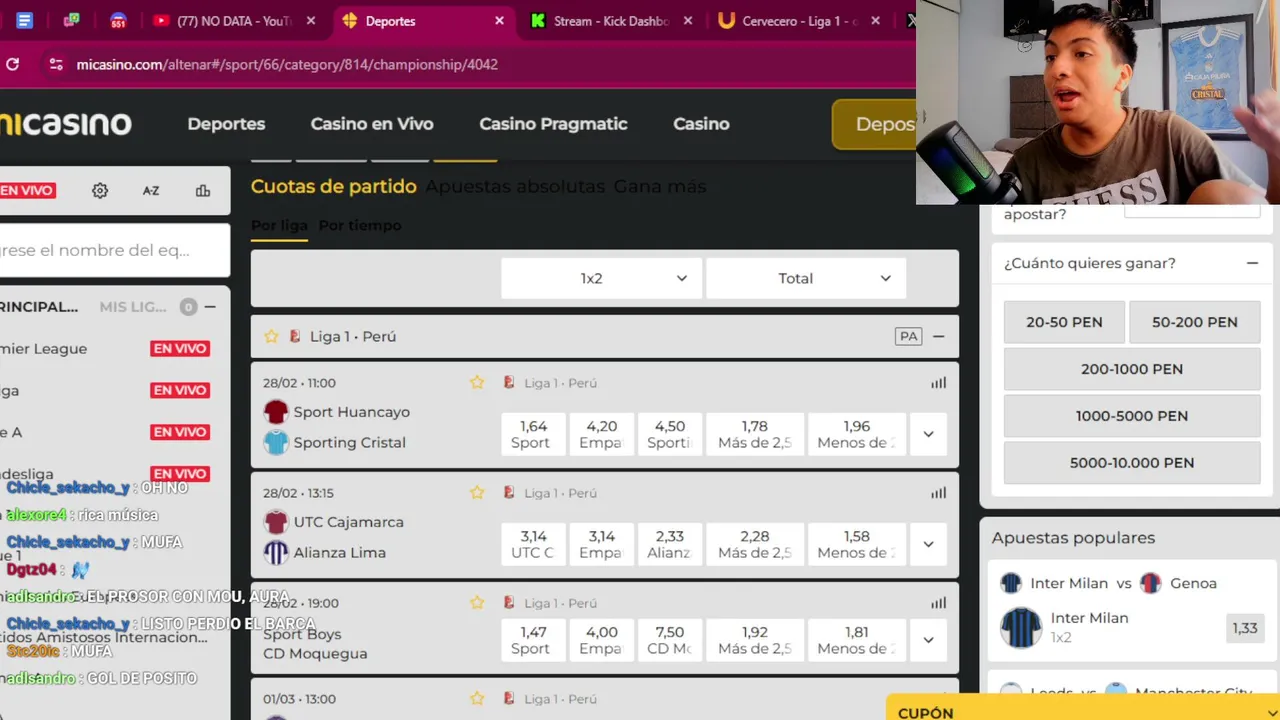Choose the 20-50 PEN range

[x=1064, y=322]
